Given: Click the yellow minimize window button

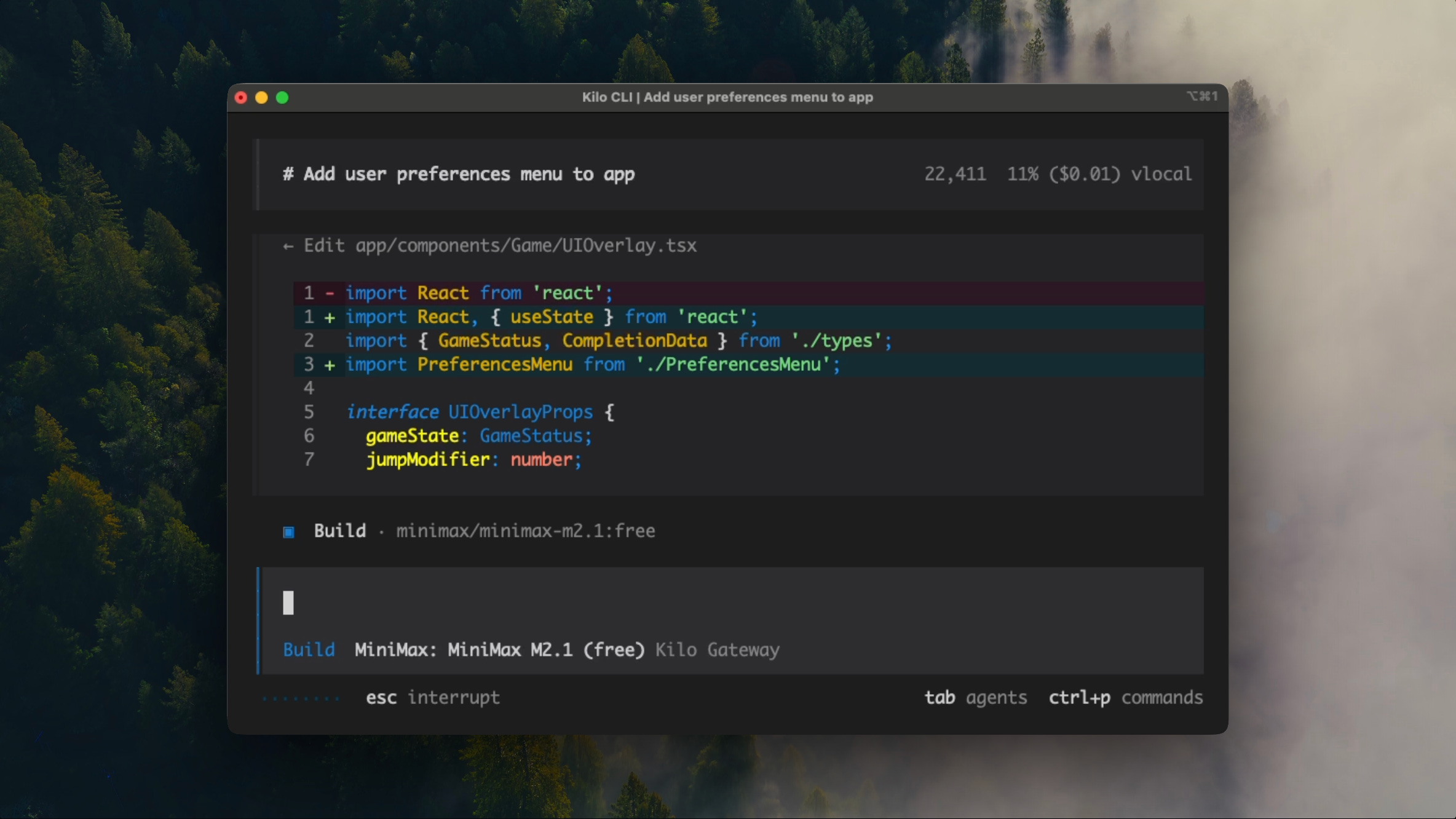Looking at the screenshot, I should coord(261,98).
